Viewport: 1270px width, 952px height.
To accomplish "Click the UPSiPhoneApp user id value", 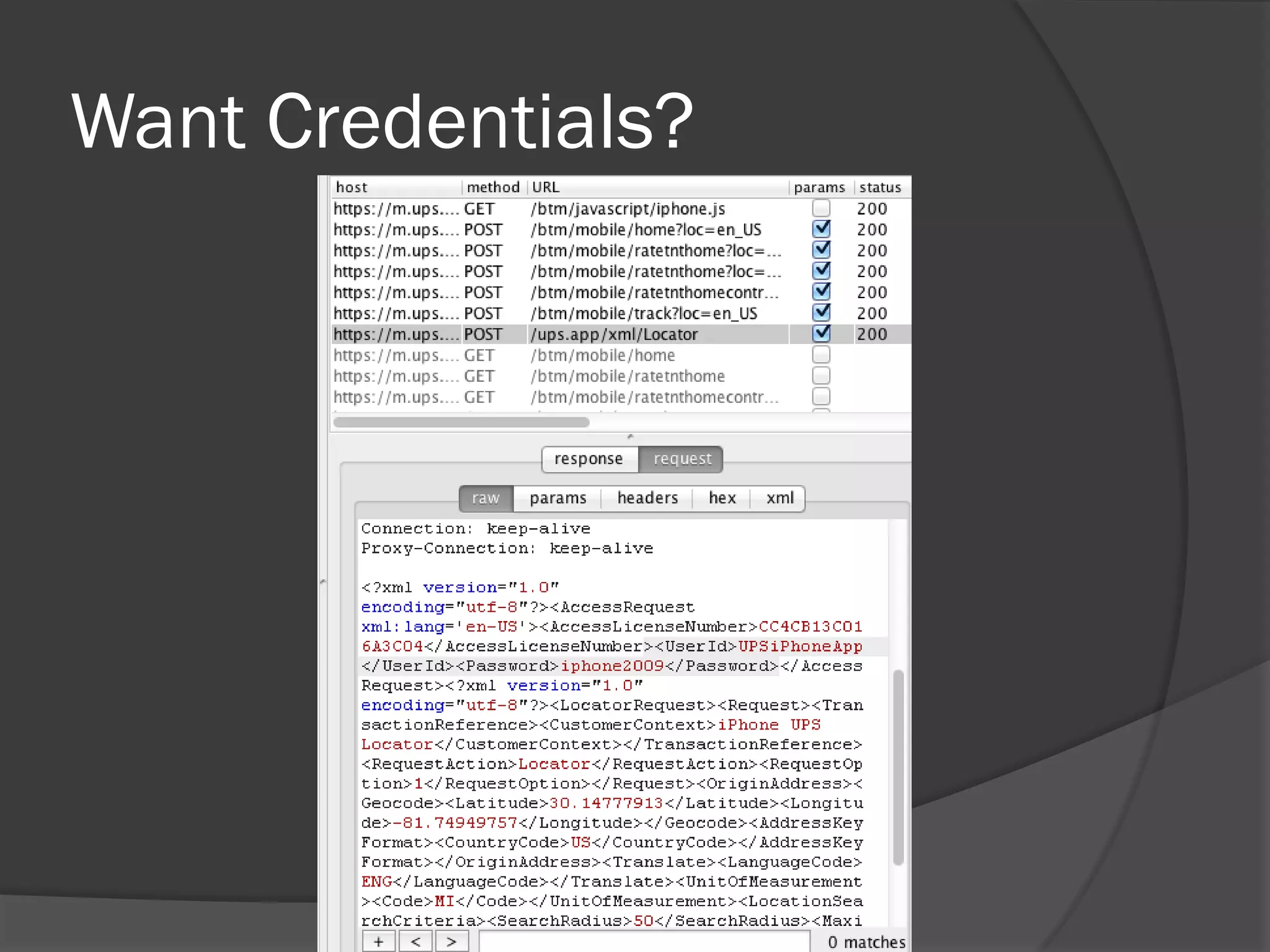I will click(x=800, y=646).
